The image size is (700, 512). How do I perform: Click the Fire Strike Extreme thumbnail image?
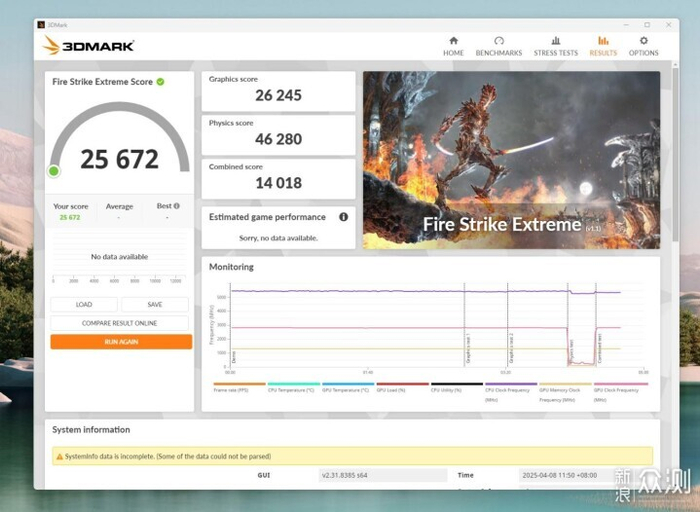pyautogui.click(x=512, y=160)
